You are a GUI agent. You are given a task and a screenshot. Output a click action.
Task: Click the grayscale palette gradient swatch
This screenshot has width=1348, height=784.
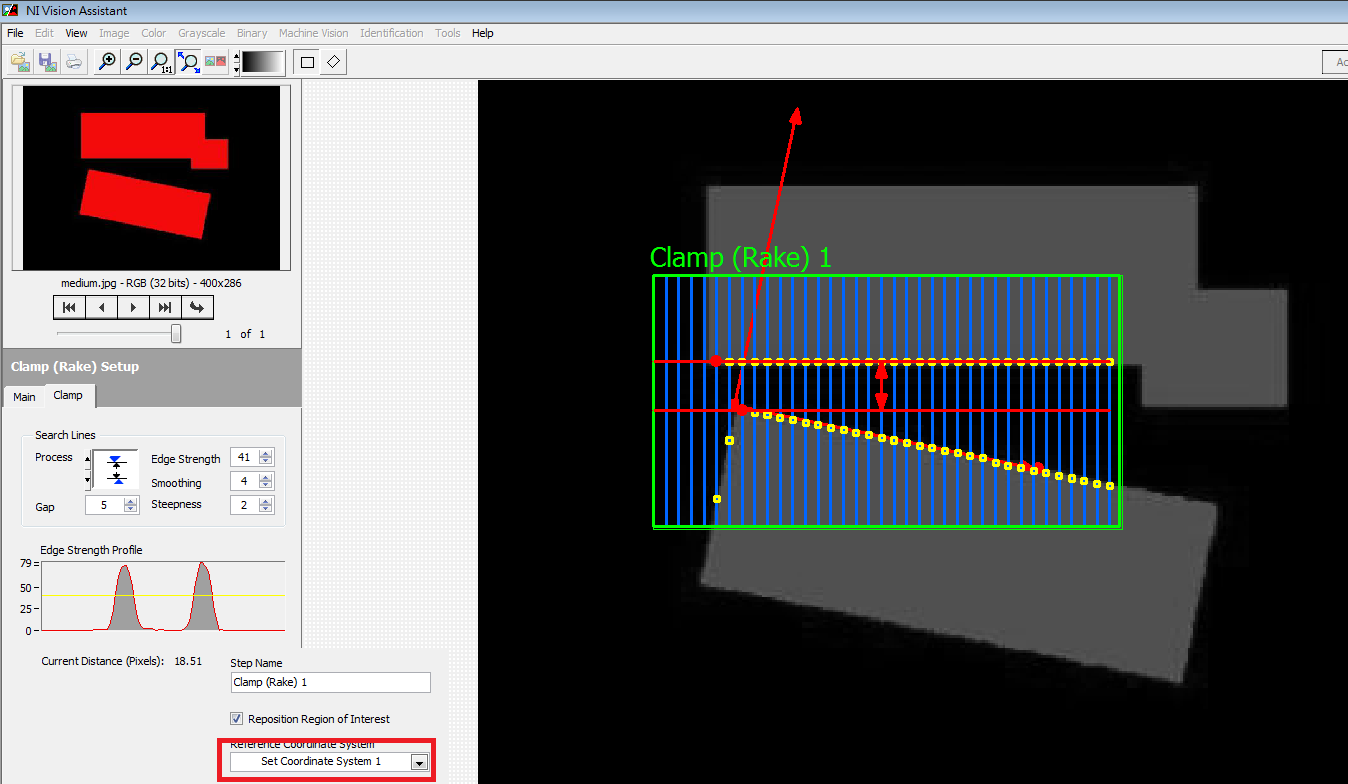click(263, 62)
